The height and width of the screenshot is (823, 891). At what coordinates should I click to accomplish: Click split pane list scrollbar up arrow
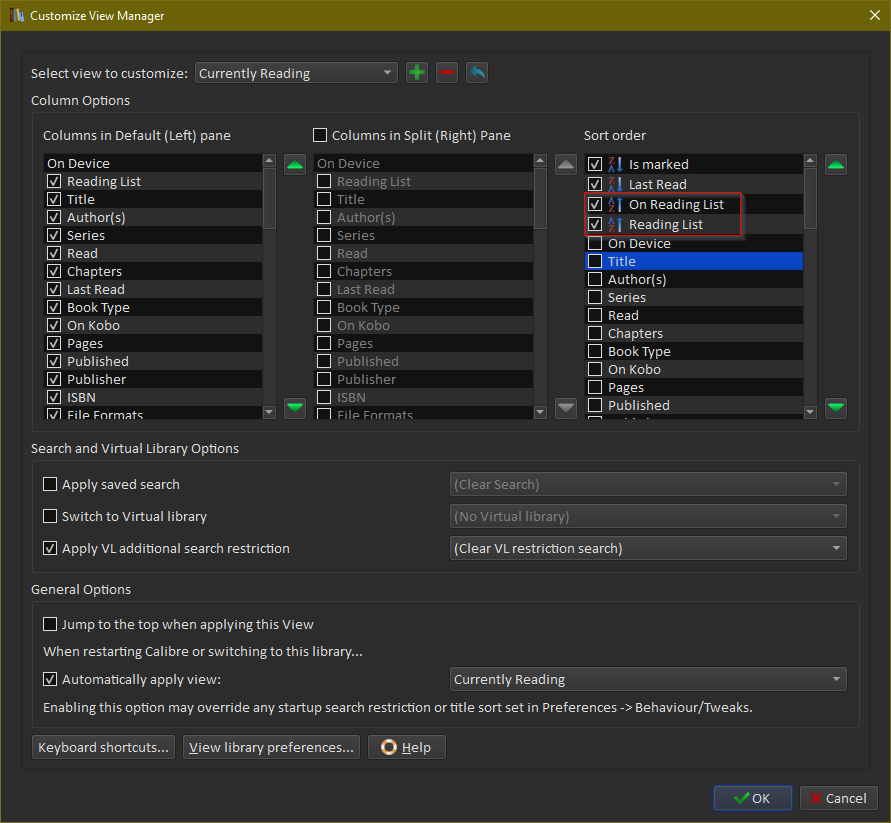(x=540, y=160)
